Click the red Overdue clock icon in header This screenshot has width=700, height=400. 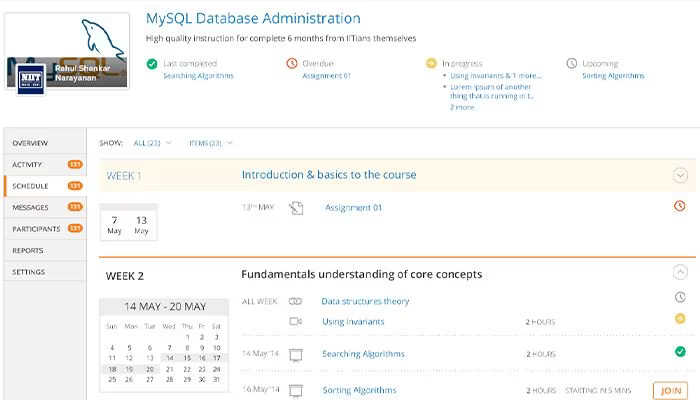292,63
